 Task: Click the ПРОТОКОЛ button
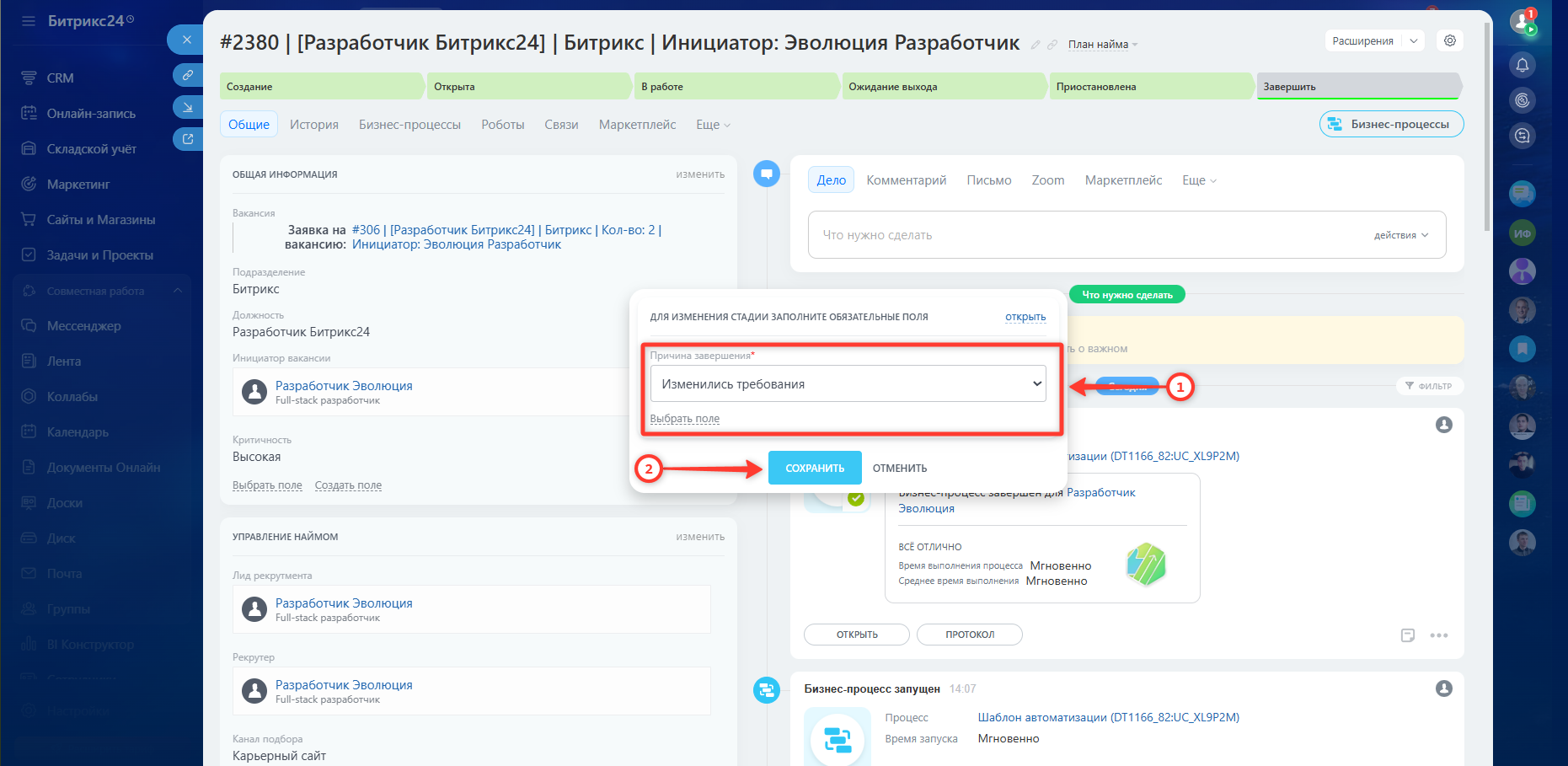coord(970,635)
